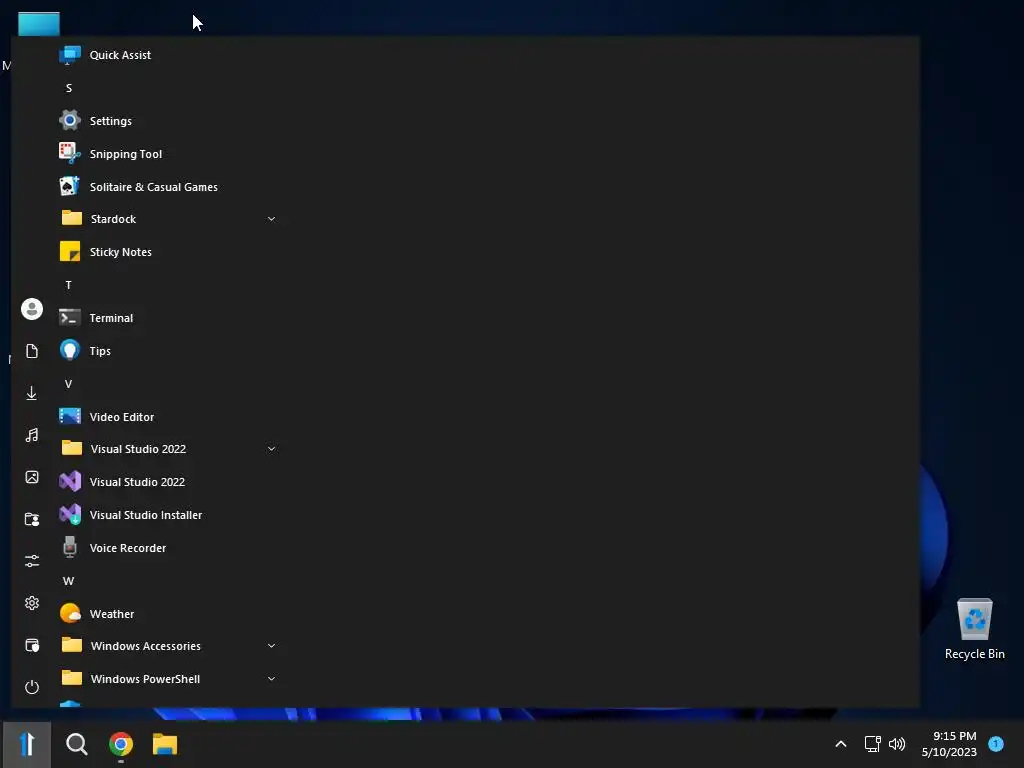Open the Solitaire & Casual Games icon

70,186
